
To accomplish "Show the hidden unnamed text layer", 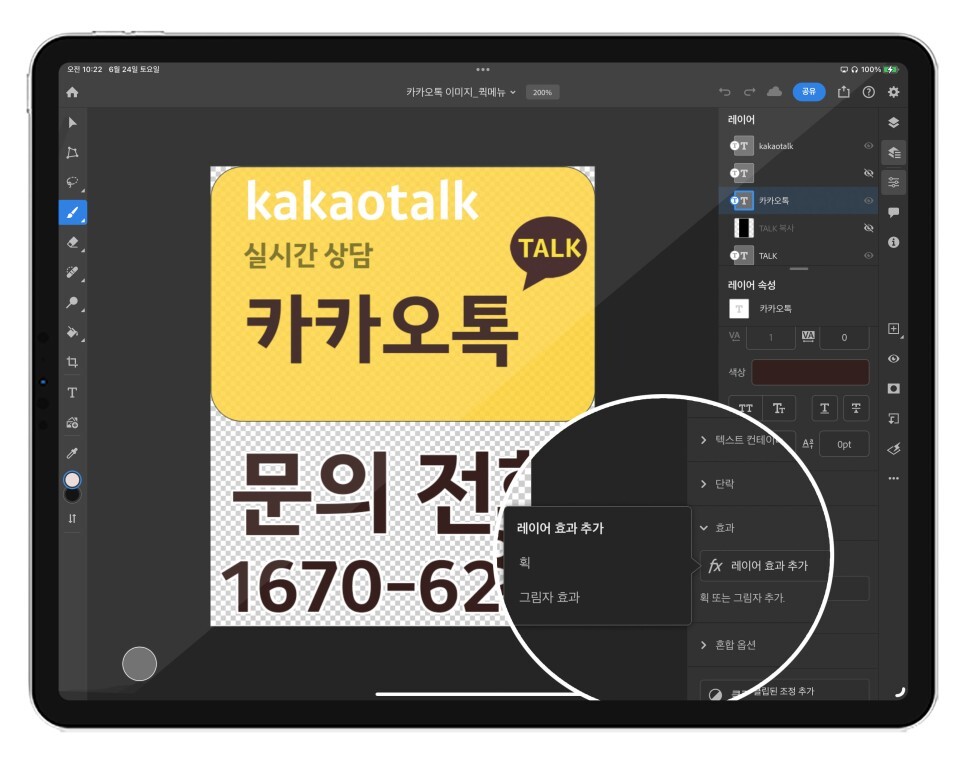I will (x=868, y=173).
